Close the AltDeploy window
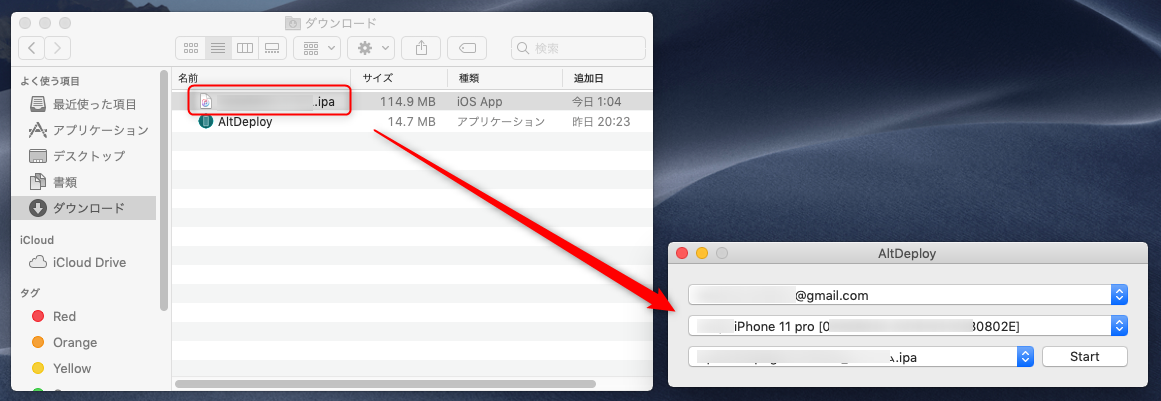Screen dimensions: 1161x401 (x=683, y=253)
